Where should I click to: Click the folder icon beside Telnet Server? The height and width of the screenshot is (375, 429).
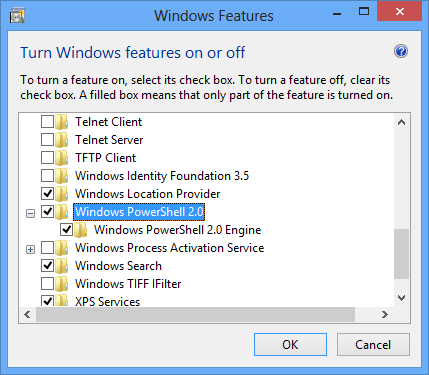coord(62,140)
